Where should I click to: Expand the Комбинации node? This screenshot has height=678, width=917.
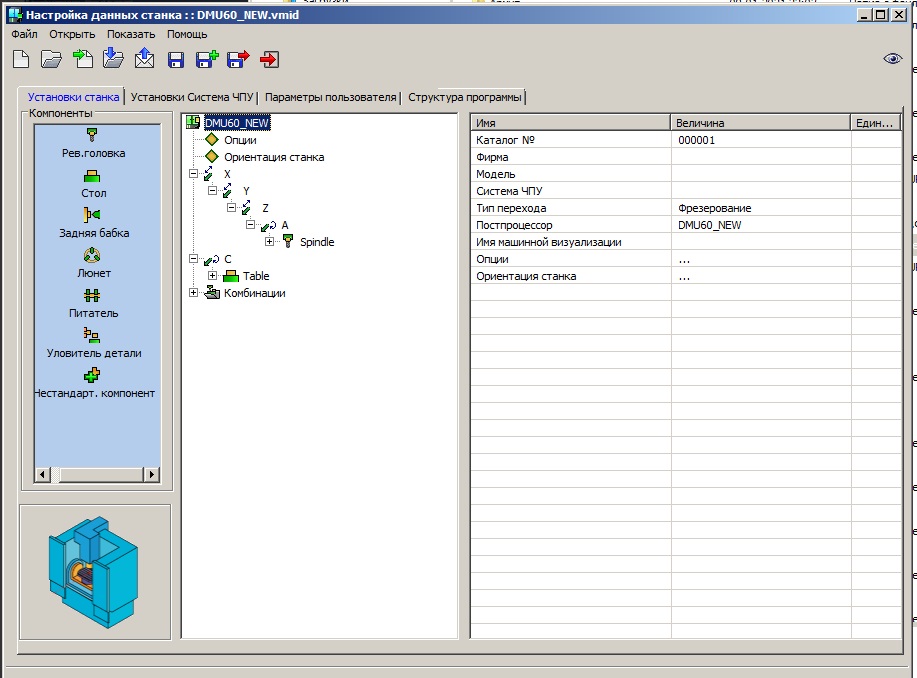pos(194,292)
